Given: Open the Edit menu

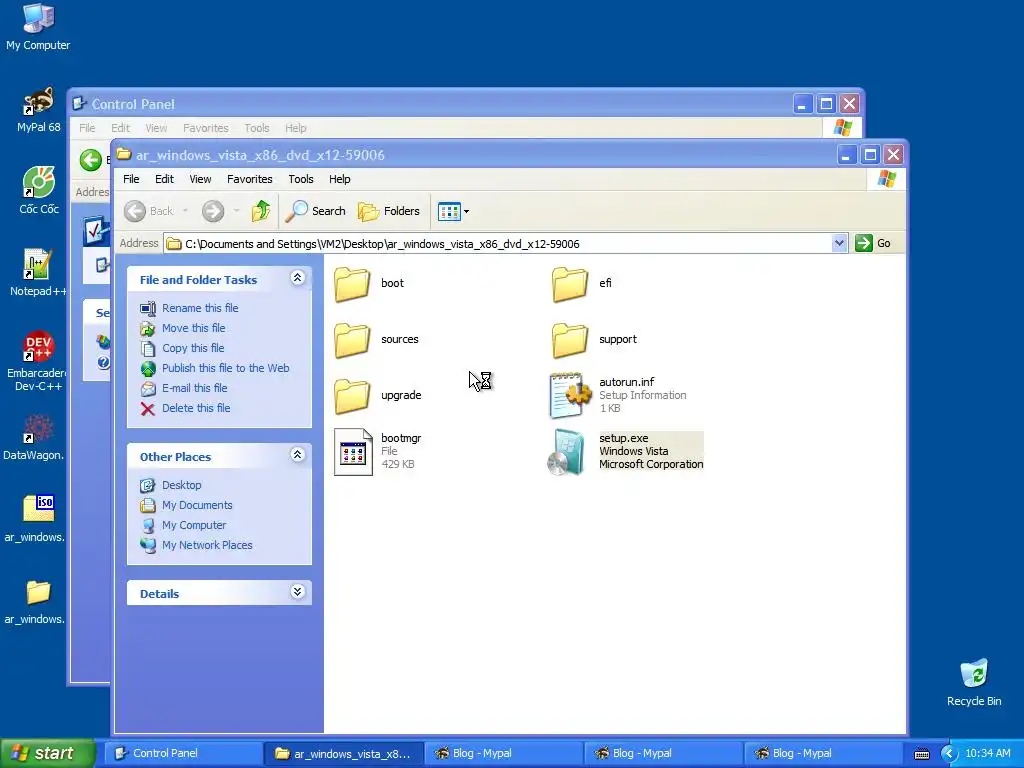Looking at the screenshot, I should tap(164, 179).
